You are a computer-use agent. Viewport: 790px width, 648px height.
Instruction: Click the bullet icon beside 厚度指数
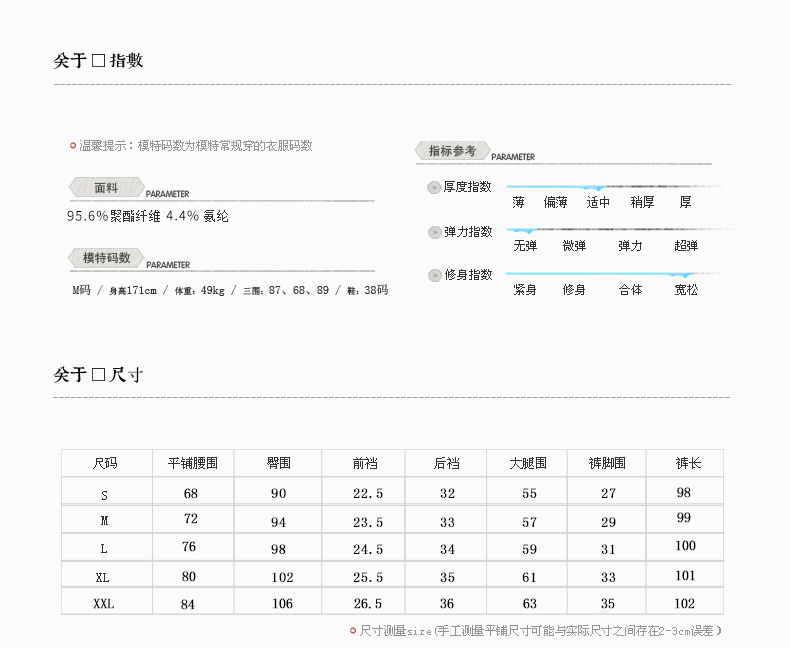coord(434,187)
